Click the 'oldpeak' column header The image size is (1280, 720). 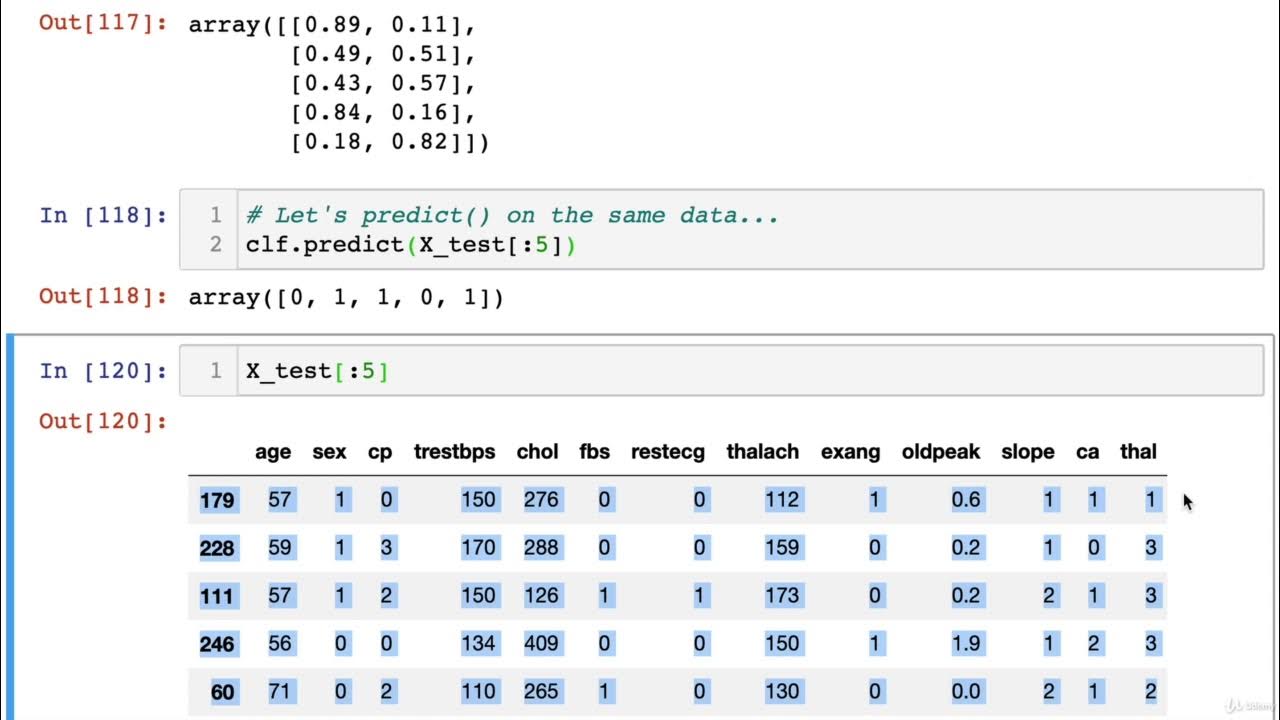coord(941,452)
